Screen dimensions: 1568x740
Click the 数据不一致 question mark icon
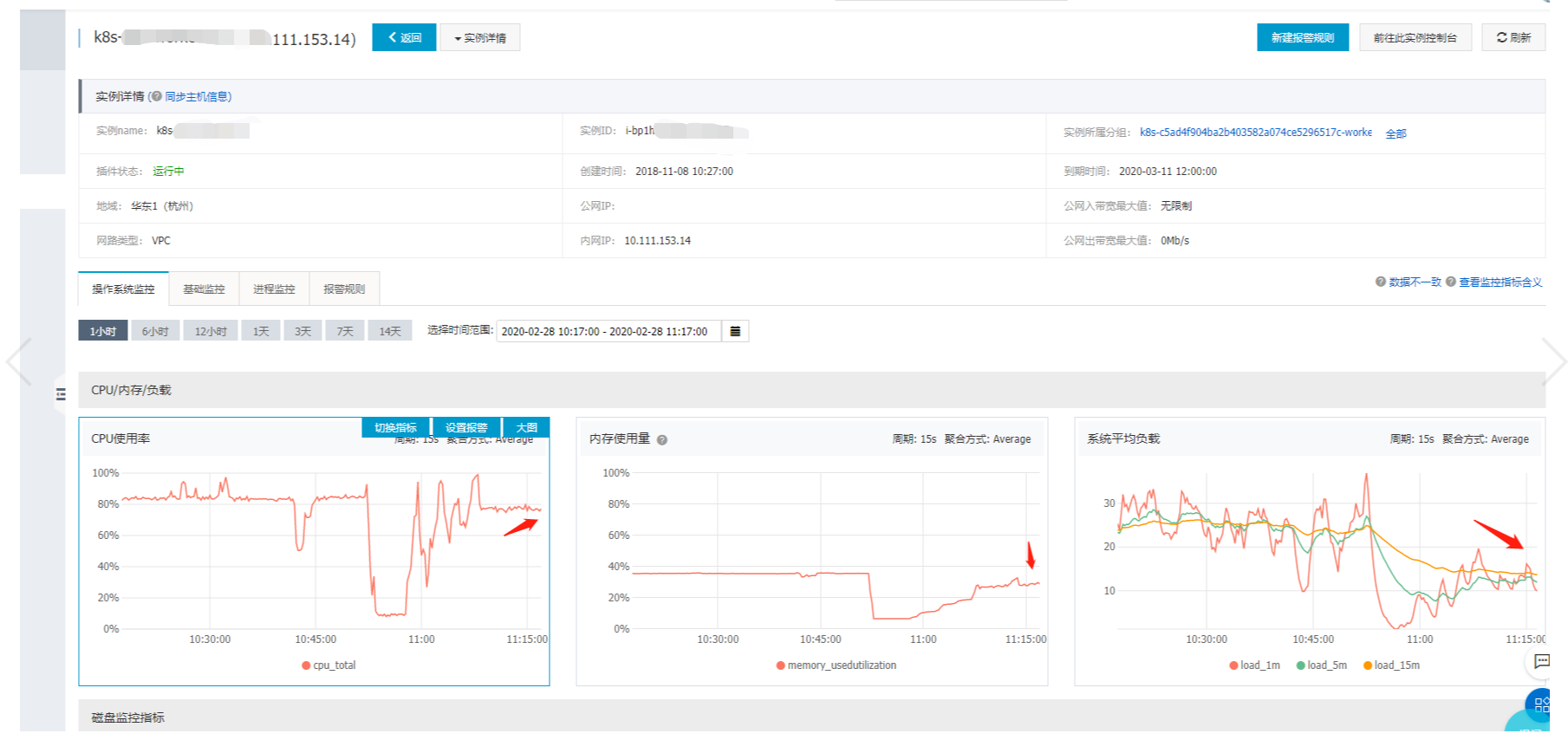click(x=1381, y=282)
